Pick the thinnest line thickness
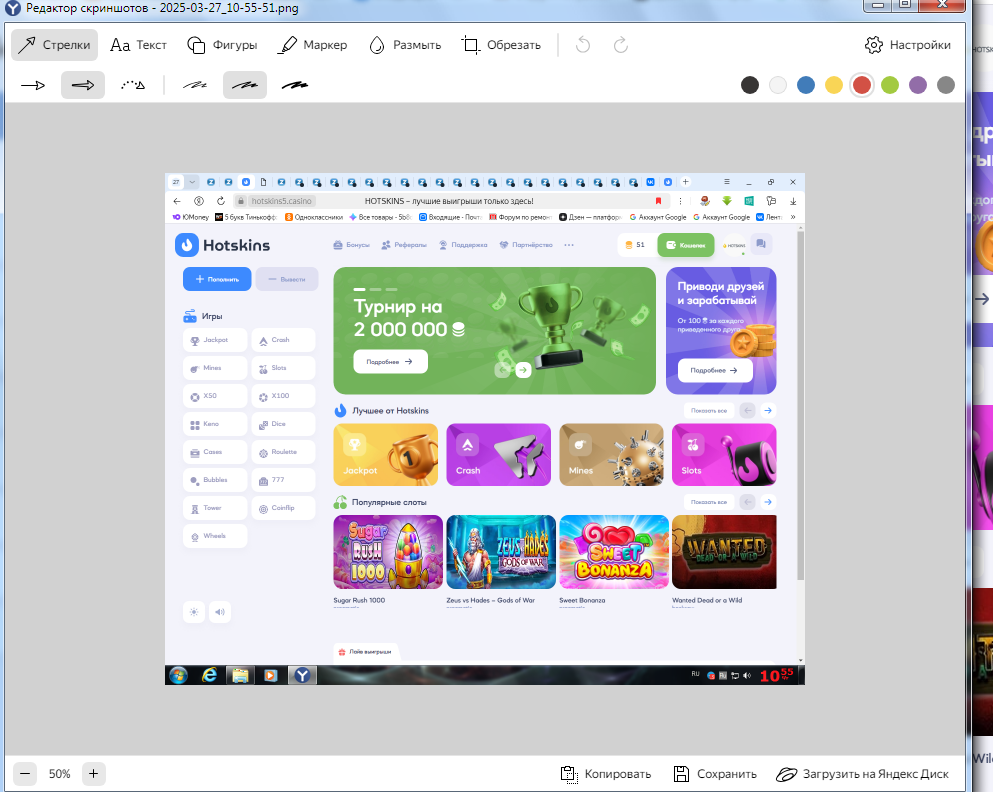This screenshot has height=792, width=993. tap(195, 85)
